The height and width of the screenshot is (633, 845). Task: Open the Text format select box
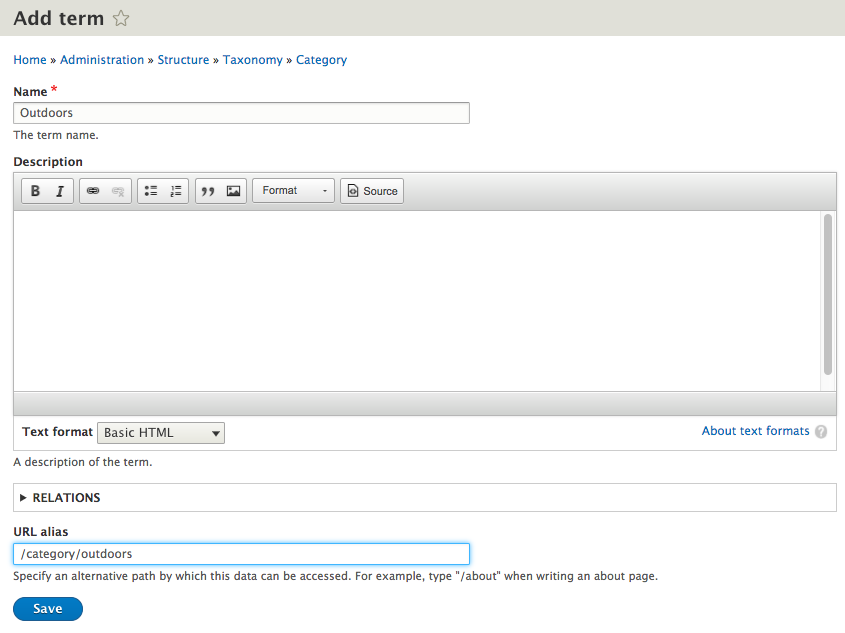(x=161, y=433)
